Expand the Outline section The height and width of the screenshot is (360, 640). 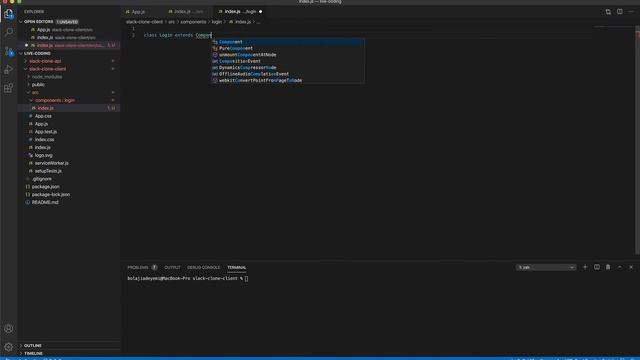point(33,345)
